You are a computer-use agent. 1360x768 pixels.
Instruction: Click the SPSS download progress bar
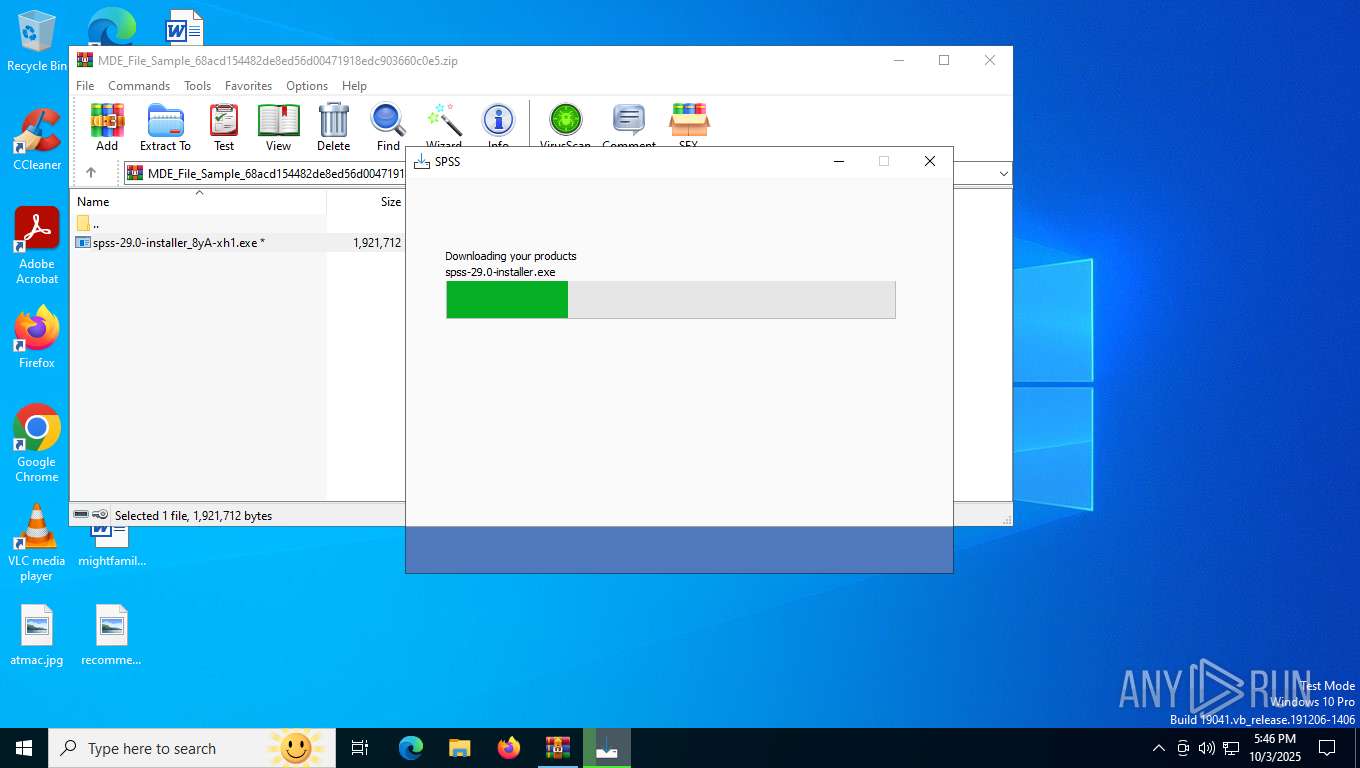[670, 300]
